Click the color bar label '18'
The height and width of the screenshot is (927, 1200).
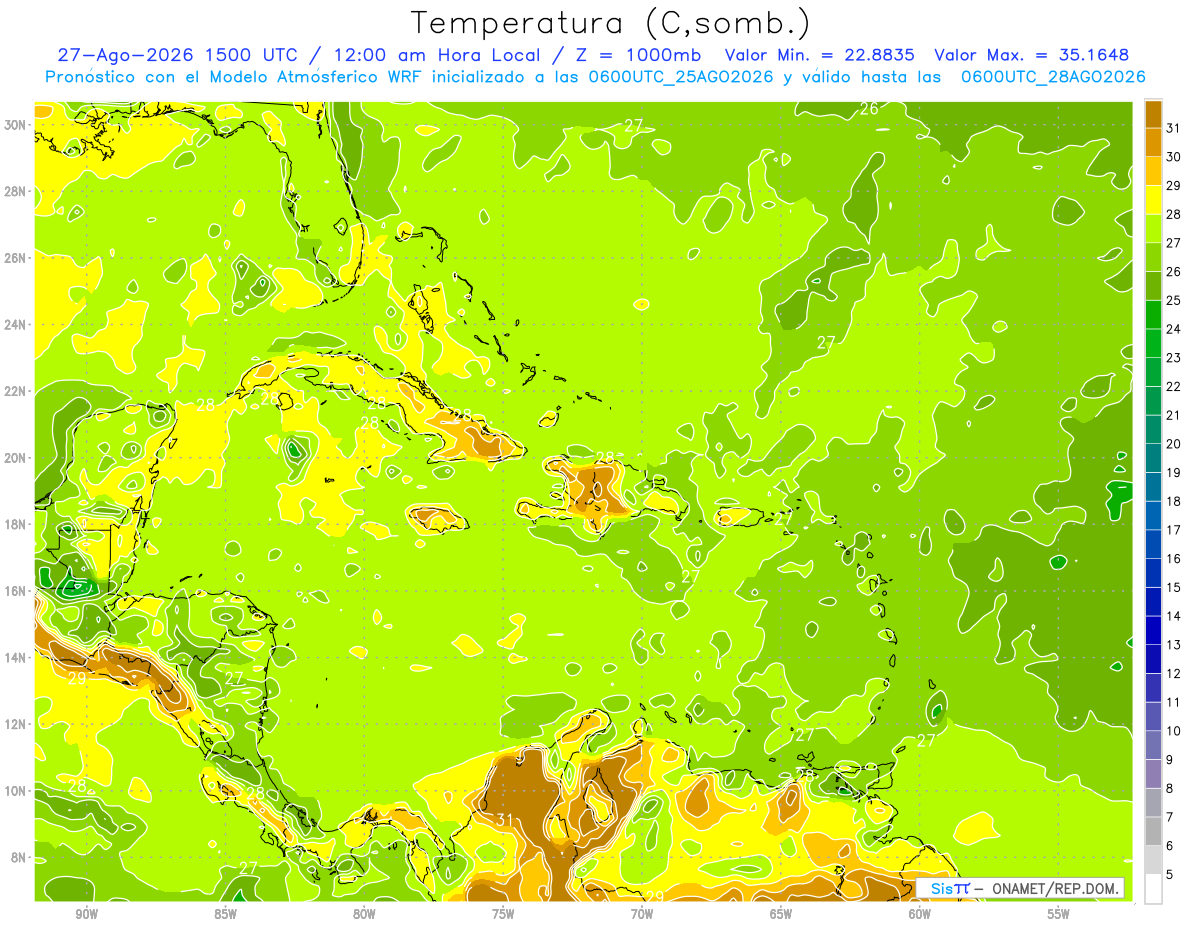[x=1174, y=501]
